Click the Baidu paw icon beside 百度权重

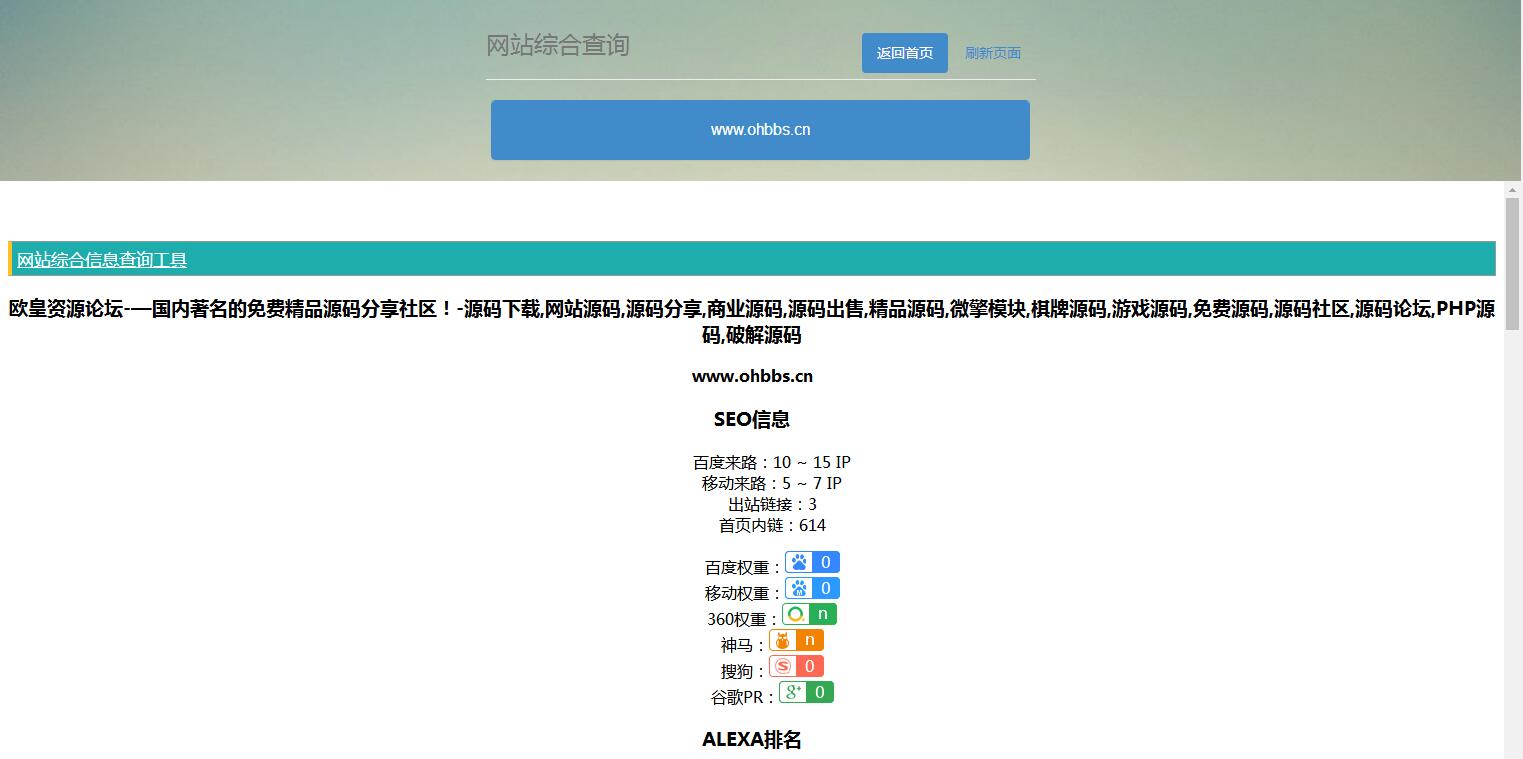(799, 562)
